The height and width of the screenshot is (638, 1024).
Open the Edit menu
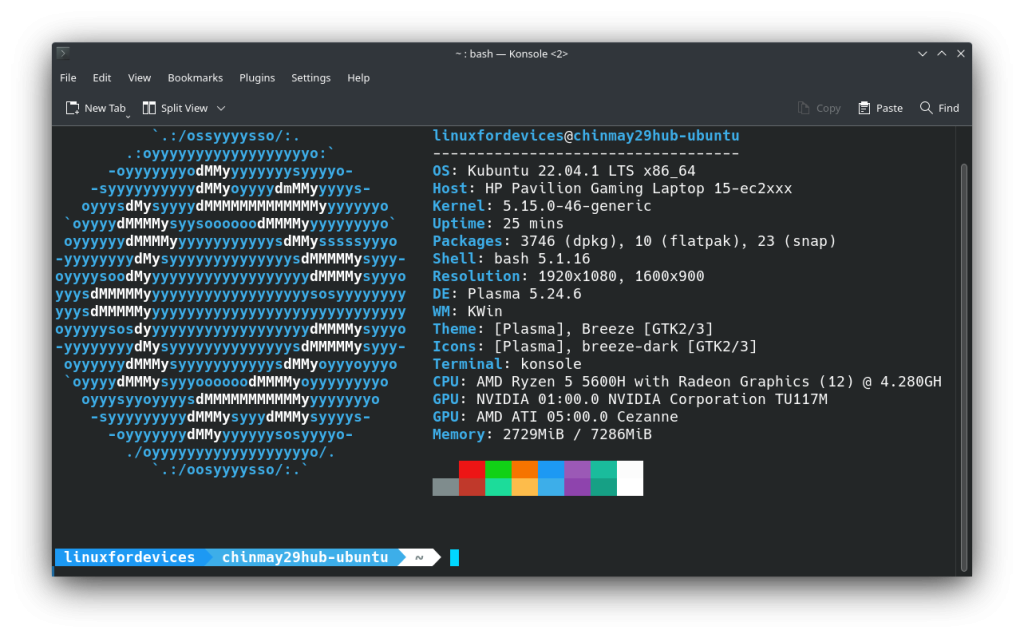tap(101, 77)
